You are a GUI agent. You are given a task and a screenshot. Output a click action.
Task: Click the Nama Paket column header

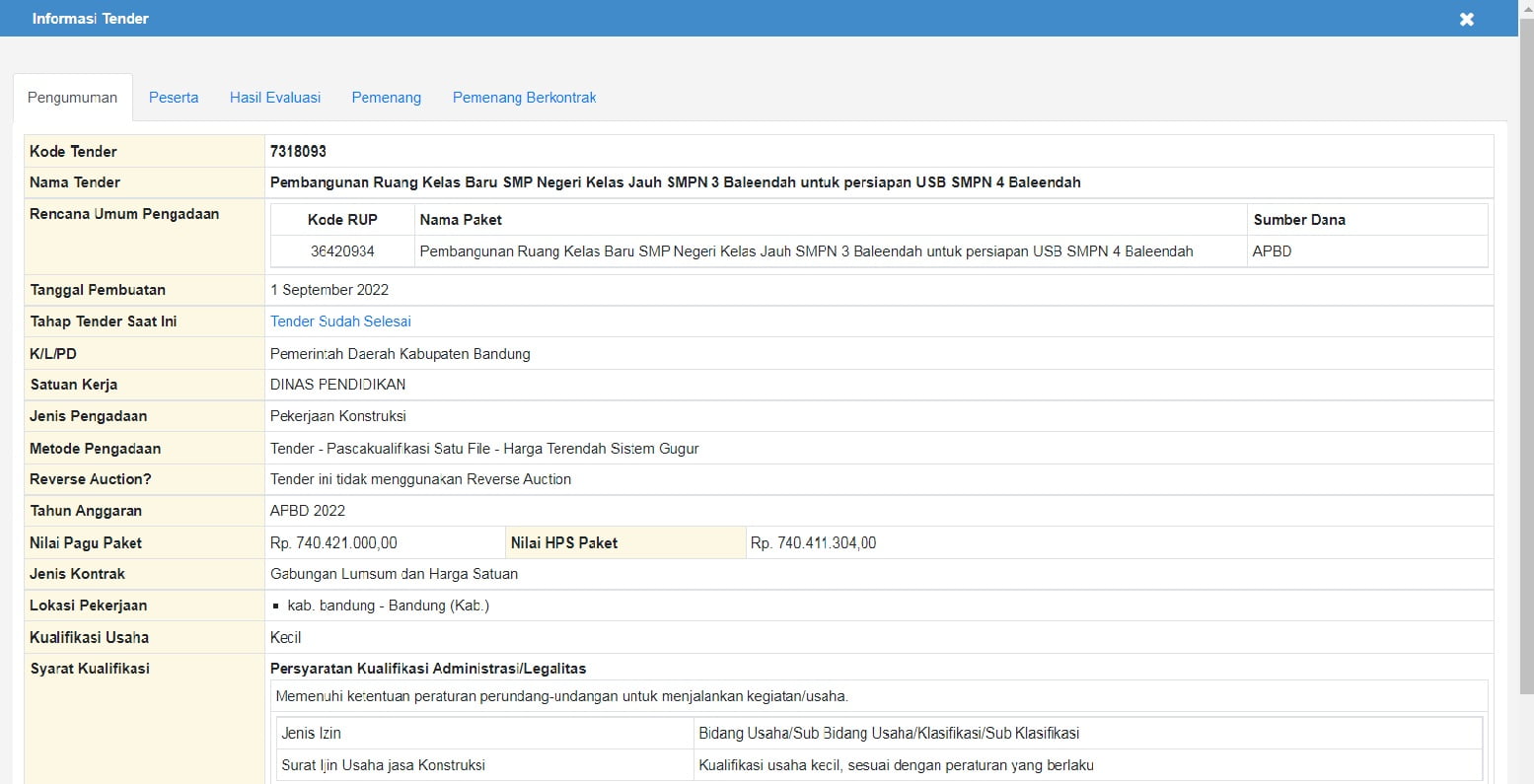[x=461, y=220]
